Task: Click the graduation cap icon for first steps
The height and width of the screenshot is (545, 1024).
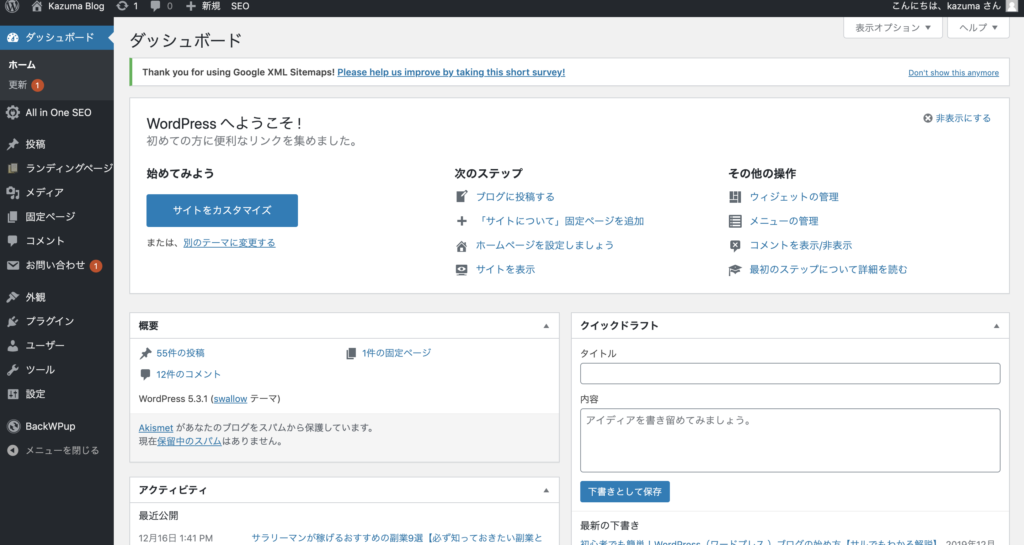Action: coord(735,270)
